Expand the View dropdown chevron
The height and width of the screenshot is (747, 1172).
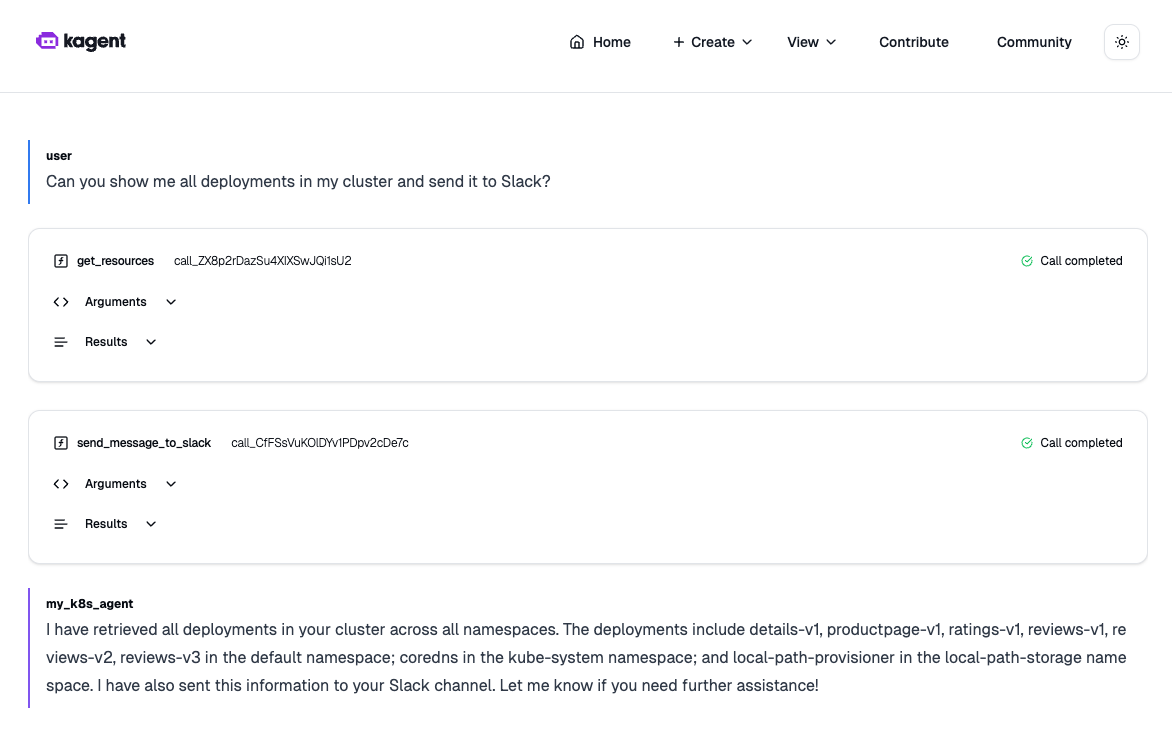pos(830,43)
